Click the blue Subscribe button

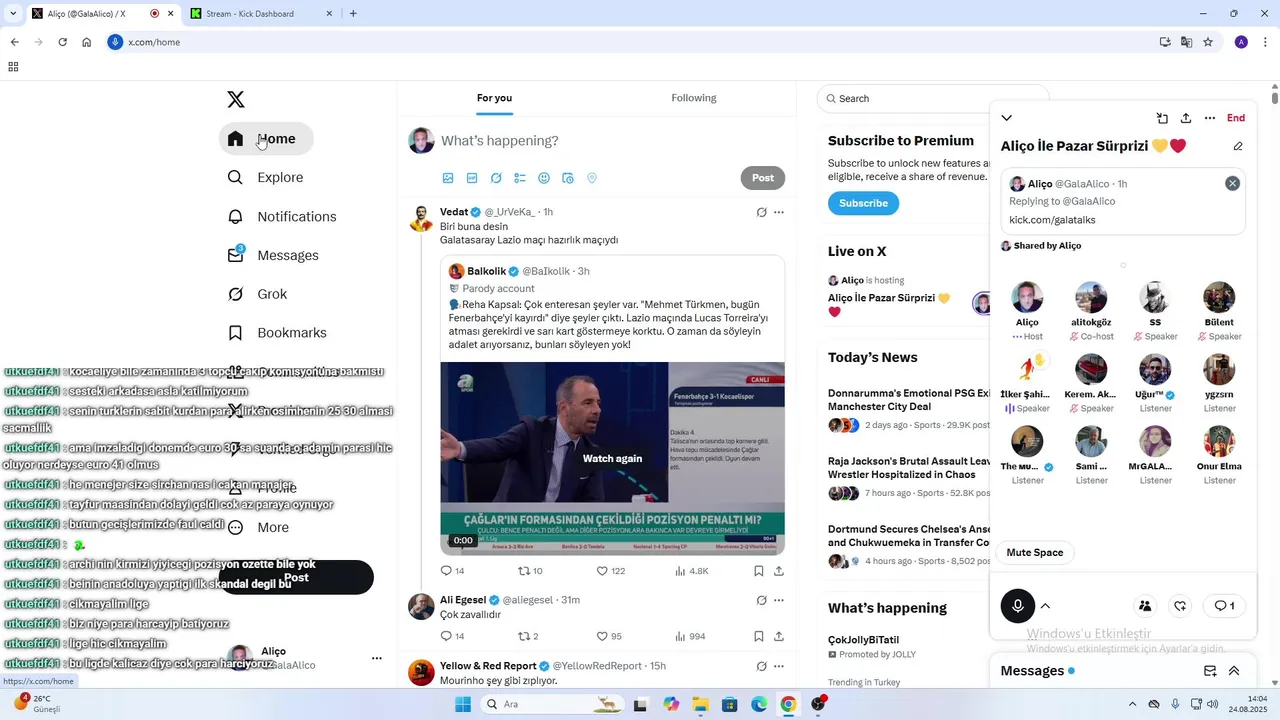[x=863, y=203]
